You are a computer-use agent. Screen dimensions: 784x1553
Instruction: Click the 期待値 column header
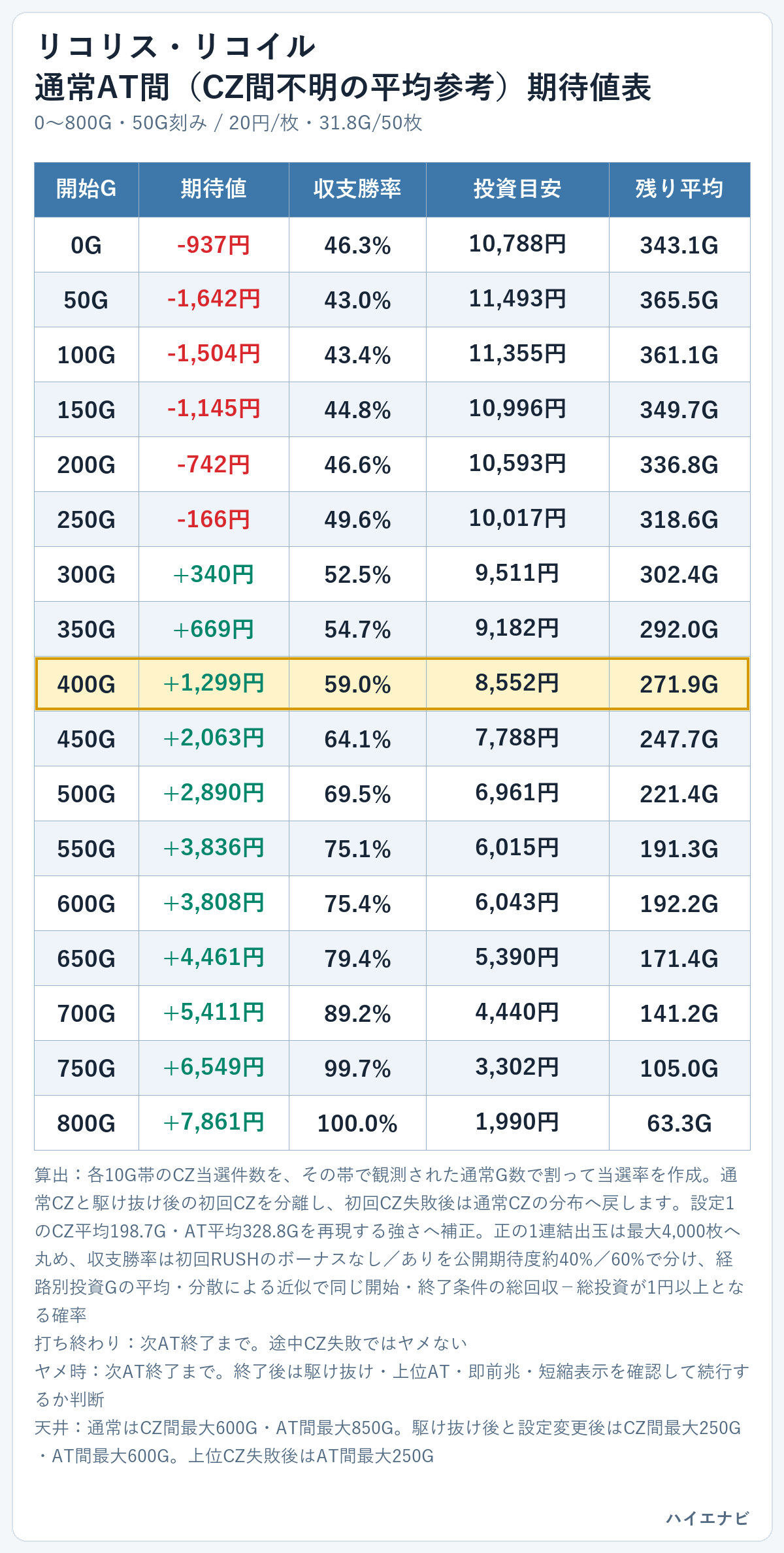point(214,189)
